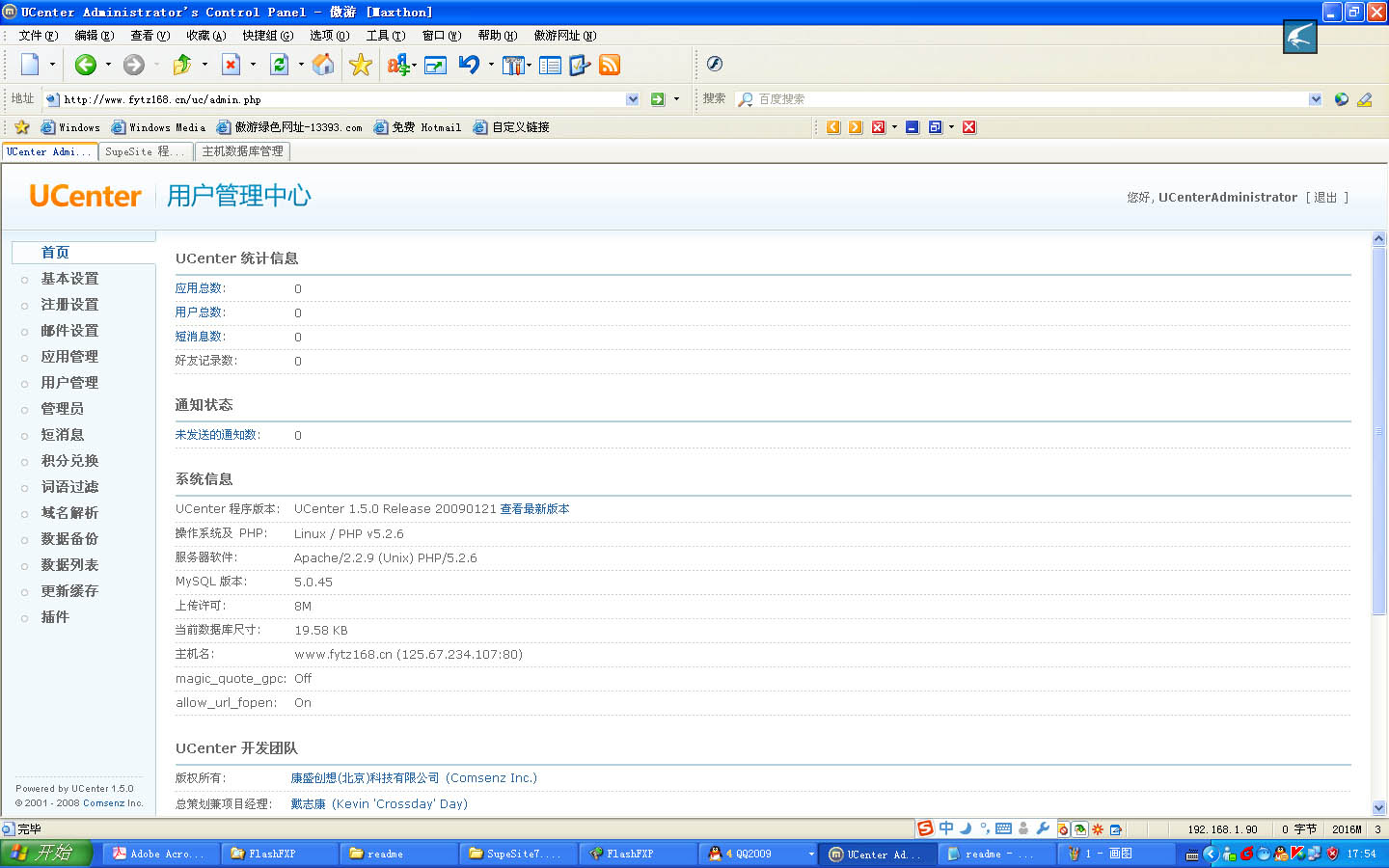
Task: Open the 收藏(A) menu
Action: click(206, 36)
